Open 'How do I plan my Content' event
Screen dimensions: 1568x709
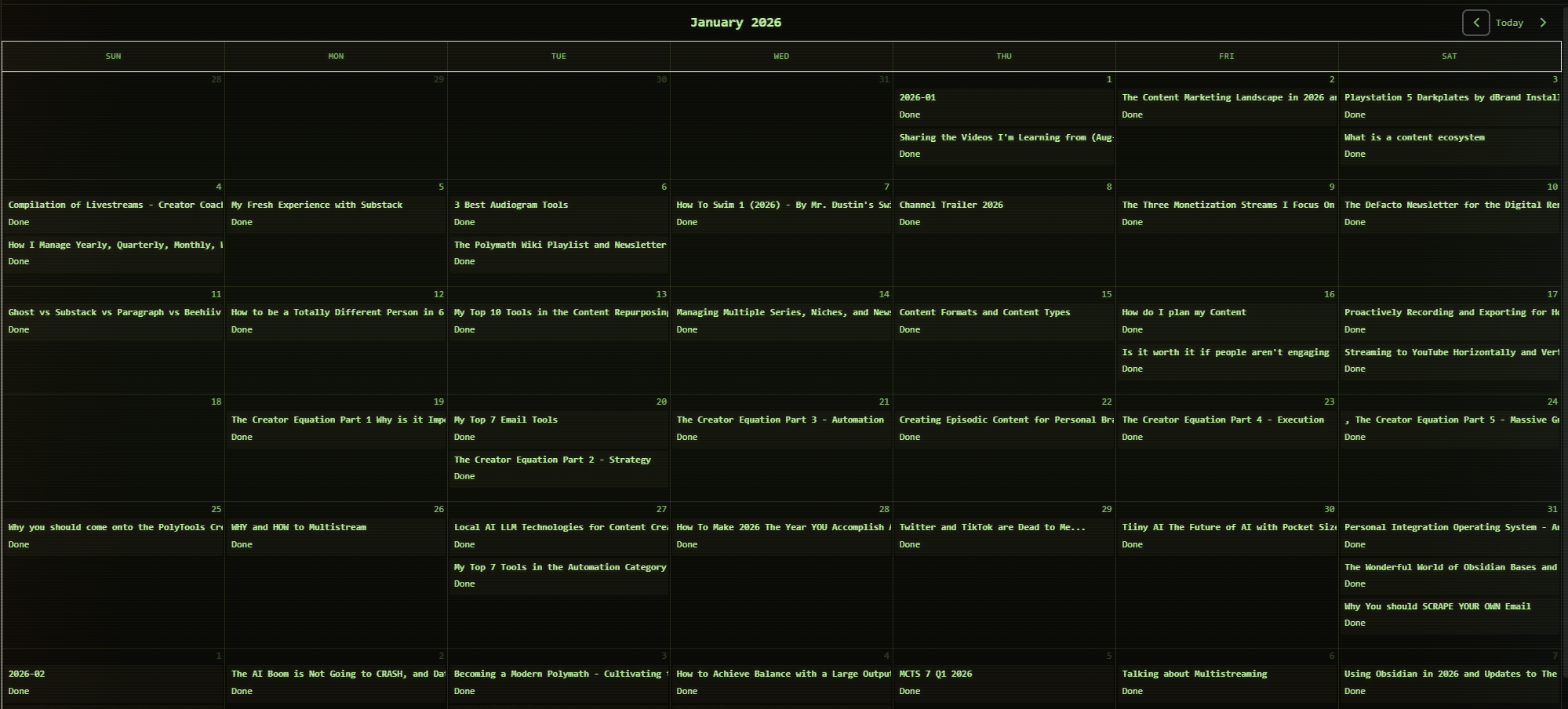click(1183, 313)
